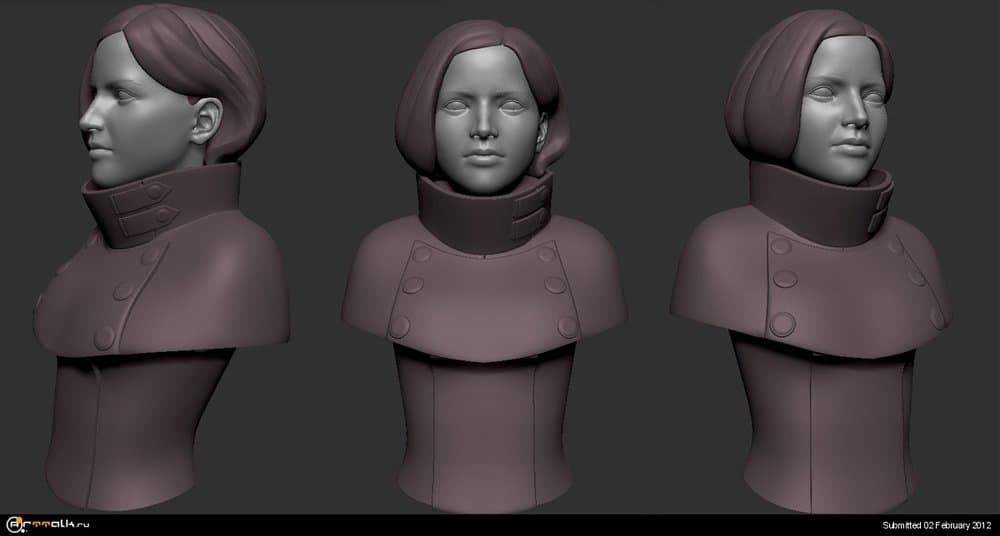Image resolution: width=1000 pixels, height=536 pixels.
Task: Click the nose of the right bust
Action: click(855, 117)
